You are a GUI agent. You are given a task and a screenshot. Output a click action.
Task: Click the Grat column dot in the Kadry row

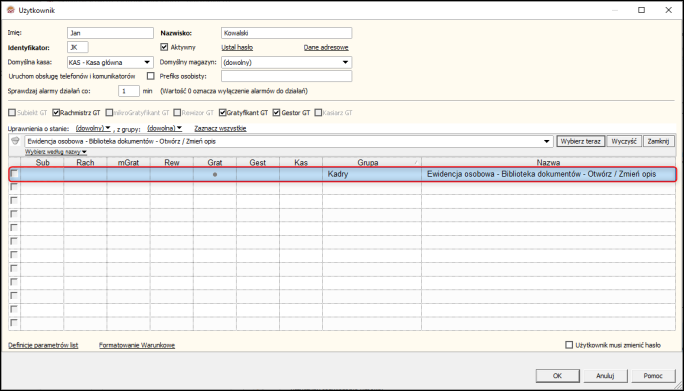pyautogui.click(x=215, y=175)
